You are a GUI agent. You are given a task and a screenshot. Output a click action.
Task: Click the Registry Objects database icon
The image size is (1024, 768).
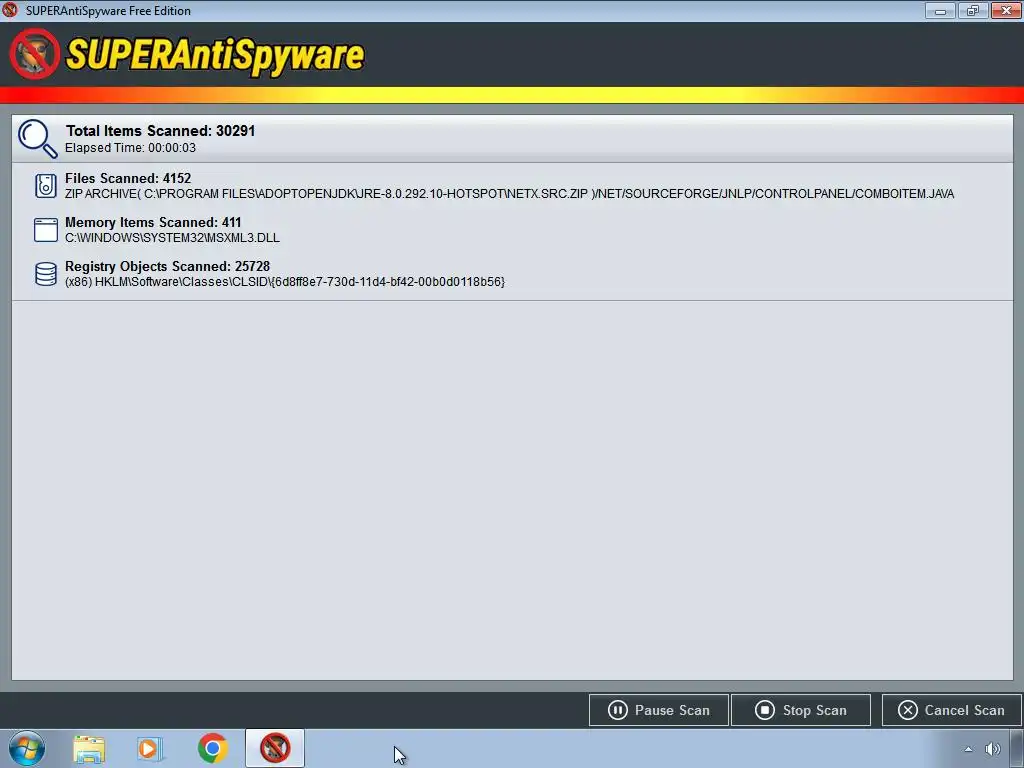pyautogui.click(x=46, y=274)
